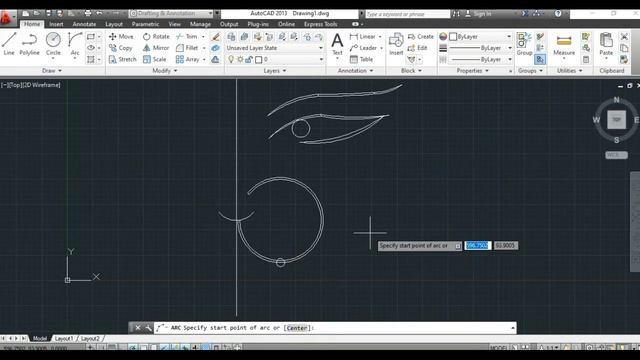Image resolution: width=640 pixels, height=360 pixels.
Task: Click the Array tool
Action: pos(188,59)
